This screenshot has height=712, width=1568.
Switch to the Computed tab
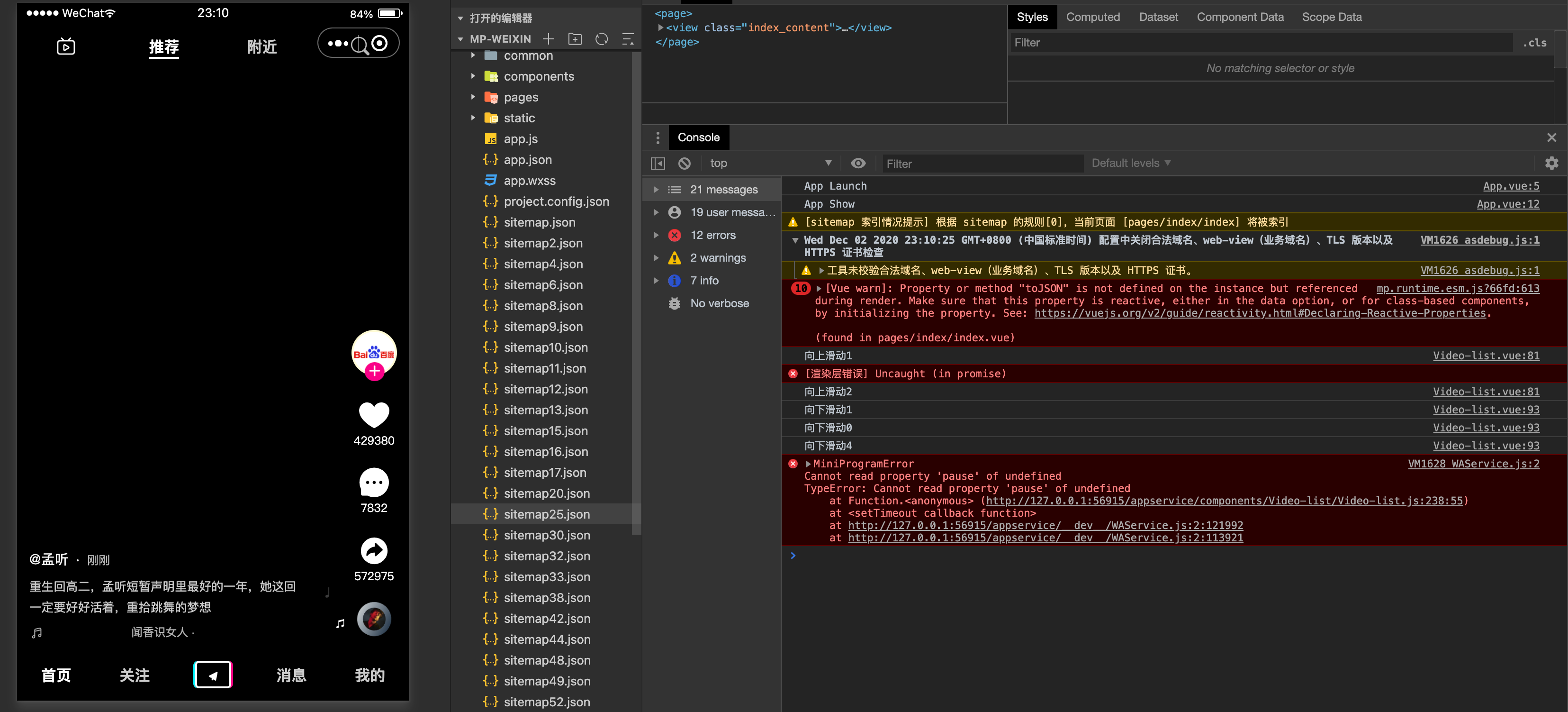pos(1092,17)
